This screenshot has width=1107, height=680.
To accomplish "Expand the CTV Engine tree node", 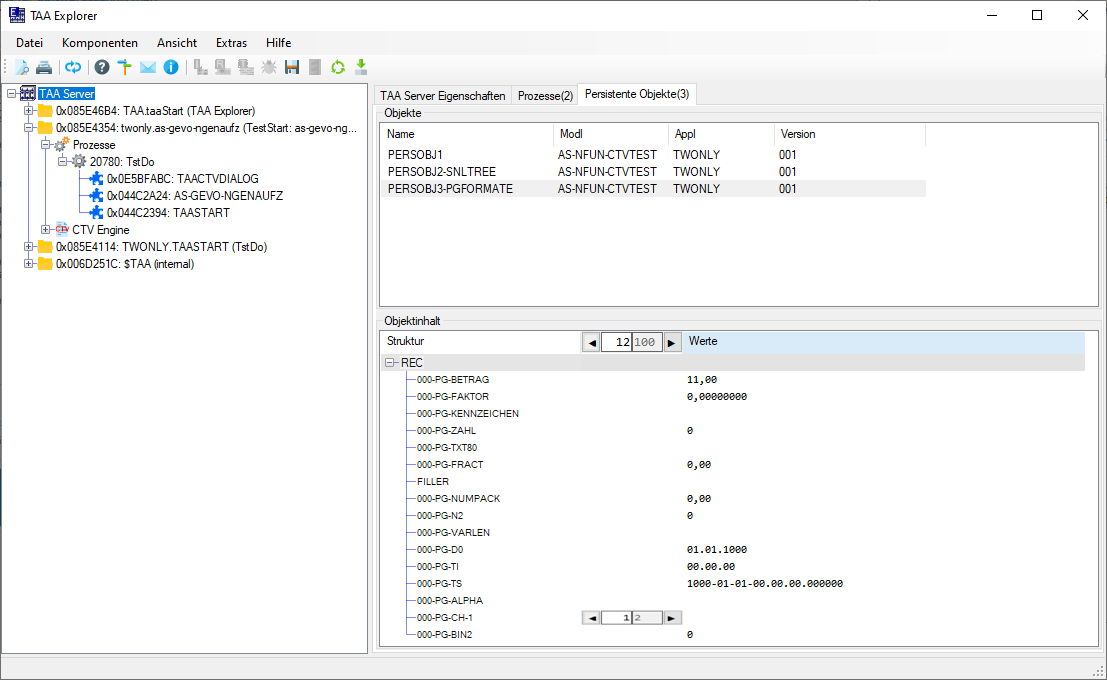I will [x=46, y=230].
